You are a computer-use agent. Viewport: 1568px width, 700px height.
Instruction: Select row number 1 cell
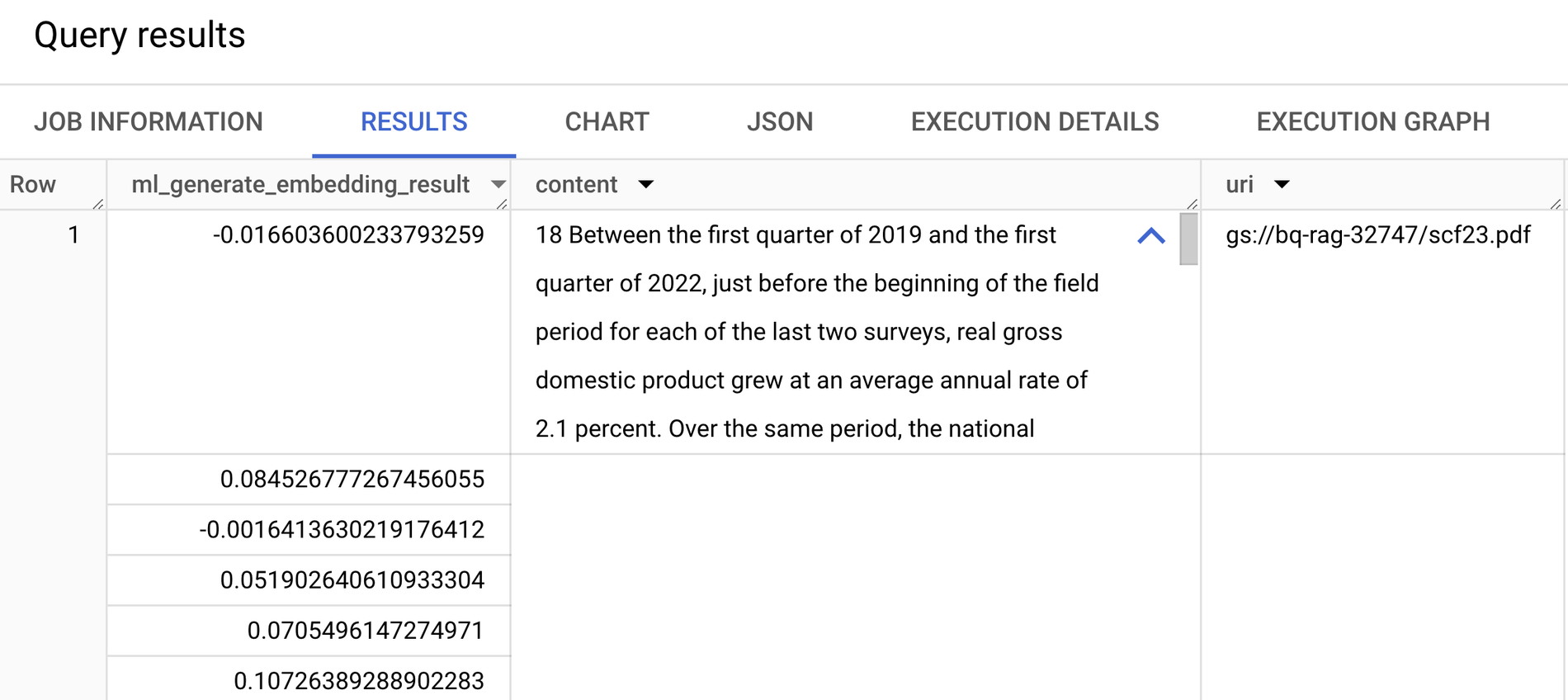73,235
